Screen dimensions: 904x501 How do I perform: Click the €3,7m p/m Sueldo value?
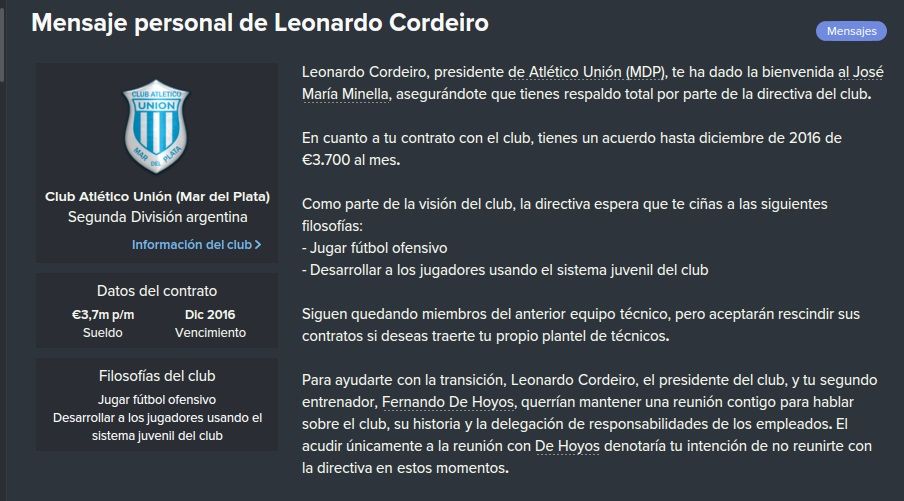pos(103,315)
